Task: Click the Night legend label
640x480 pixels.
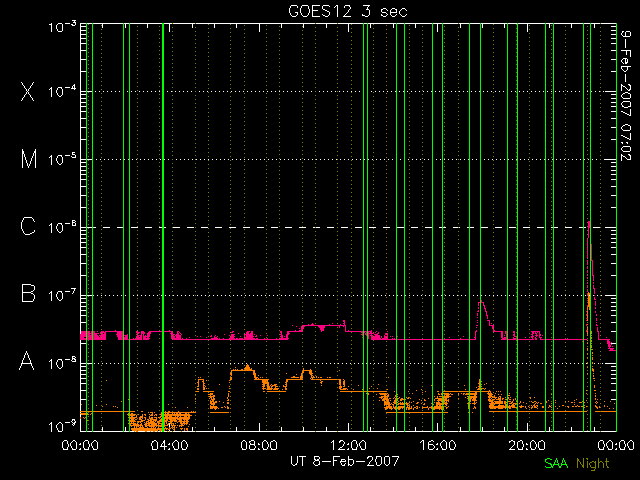Action: [x=593, y=464]
